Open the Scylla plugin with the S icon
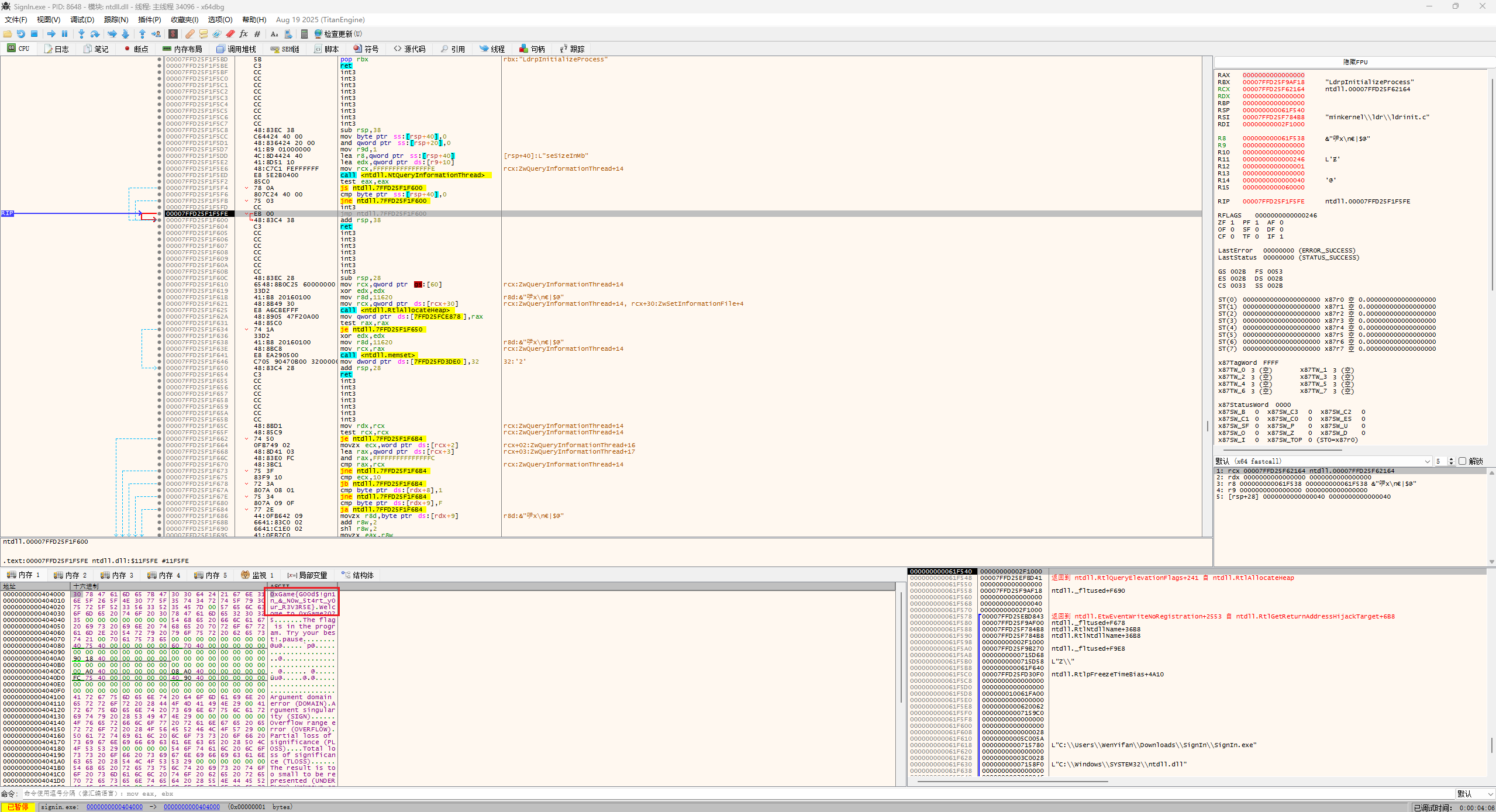 coord(173,33)
